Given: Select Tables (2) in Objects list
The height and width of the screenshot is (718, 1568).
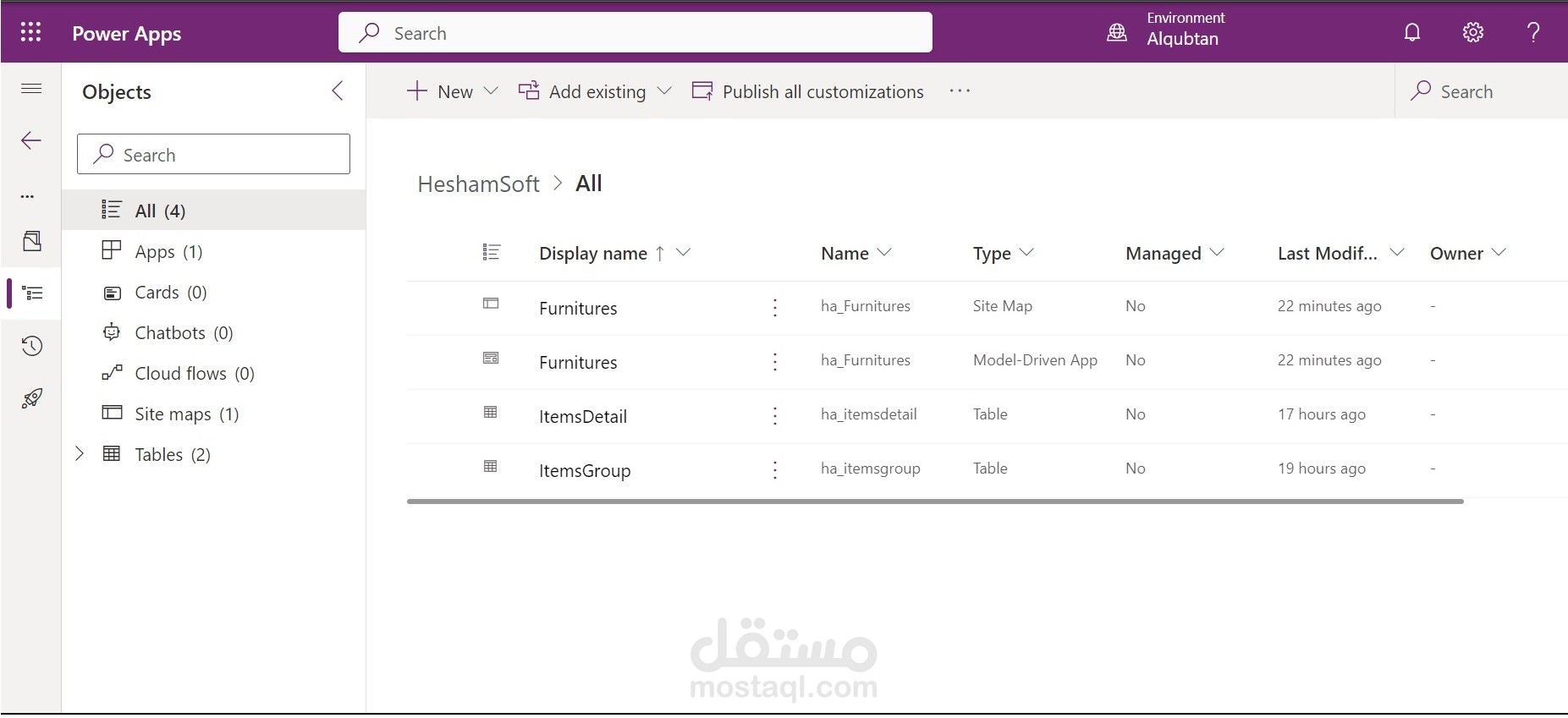Looking at the screenshot, I should click(x=214, y=454).
